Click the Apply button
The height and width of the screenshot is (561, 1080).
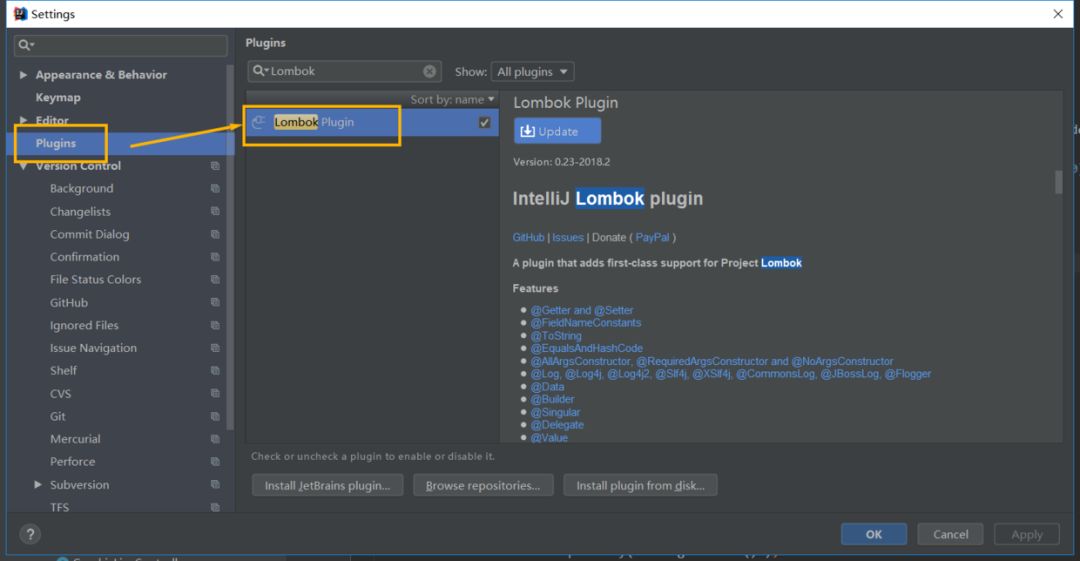[x=1026, y=534]
